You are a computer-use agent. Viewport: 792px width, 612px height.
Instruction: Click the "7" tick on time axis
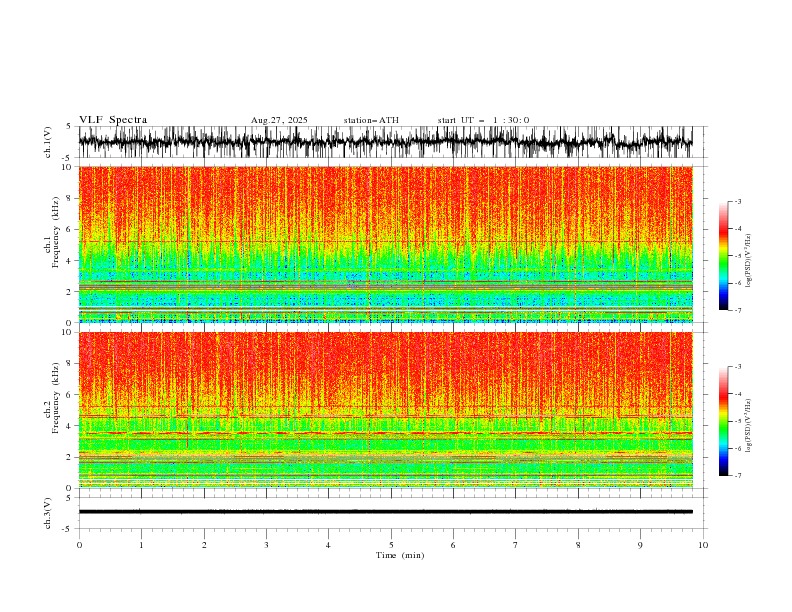516,545
